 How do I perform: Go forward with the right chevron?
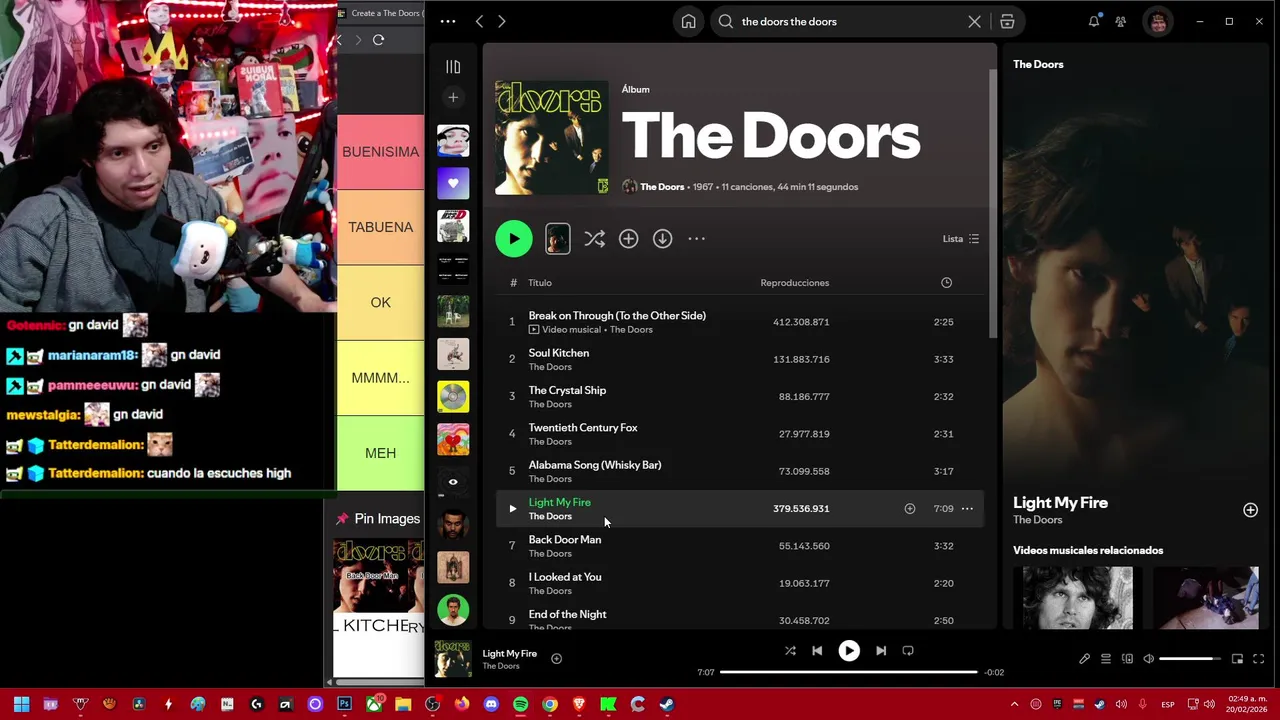click(502, 21)
